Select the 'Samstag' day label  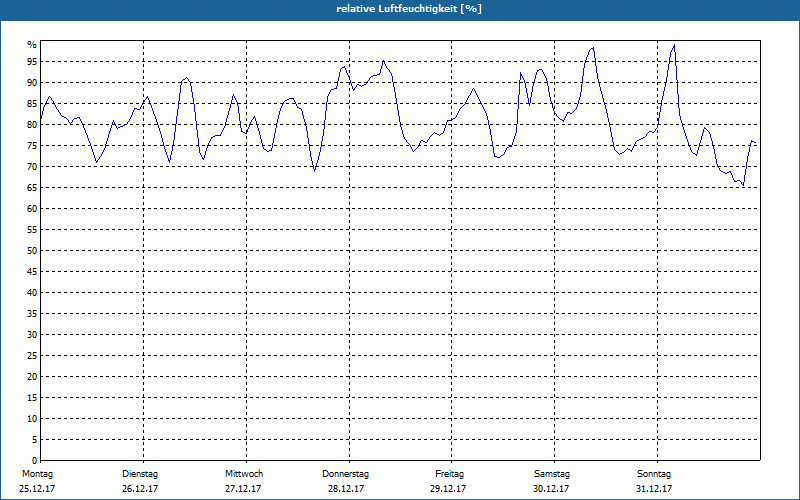[552, 474]
